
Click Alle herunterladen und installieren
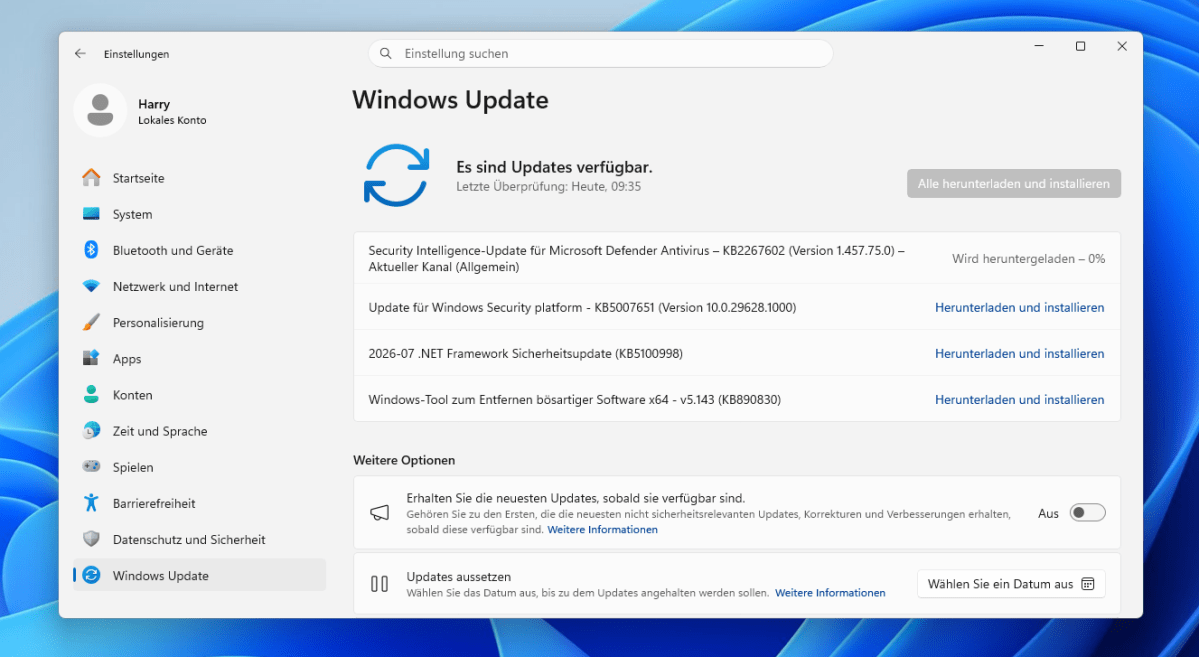pyautogui.click(x=1014, y=184)
